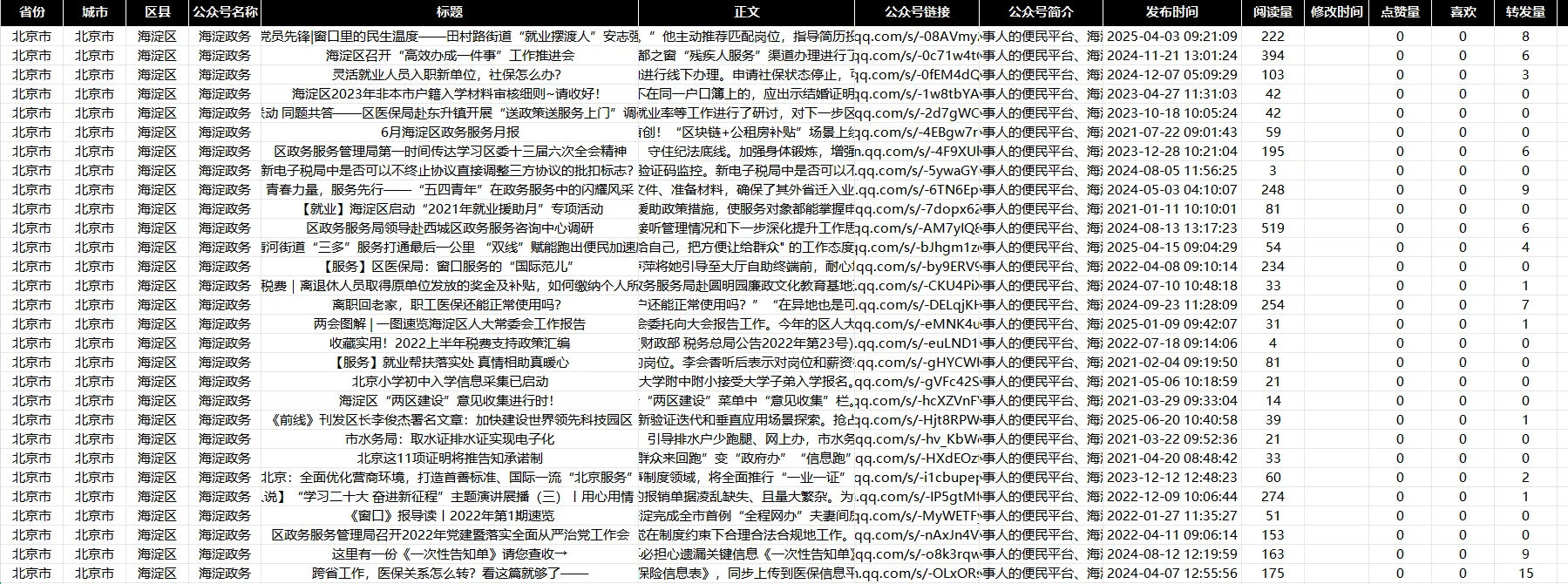Click publish time 2024-12-07 05:09:29
Screen dimensions: 1568x584
click(1172, 74)
